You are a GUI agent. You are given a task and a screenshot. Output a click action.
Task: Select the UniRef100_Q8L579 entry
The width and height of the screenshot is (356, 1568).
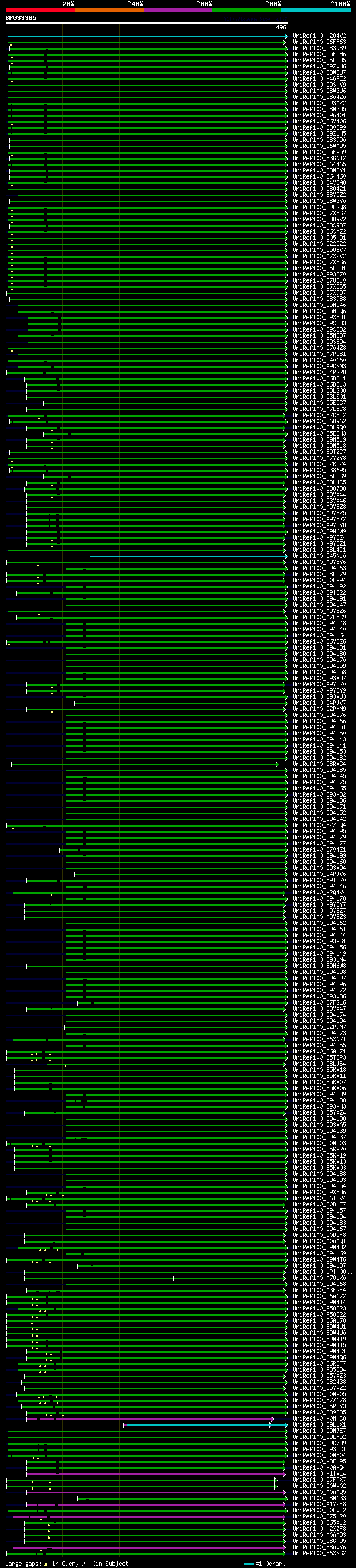[319, 575]
